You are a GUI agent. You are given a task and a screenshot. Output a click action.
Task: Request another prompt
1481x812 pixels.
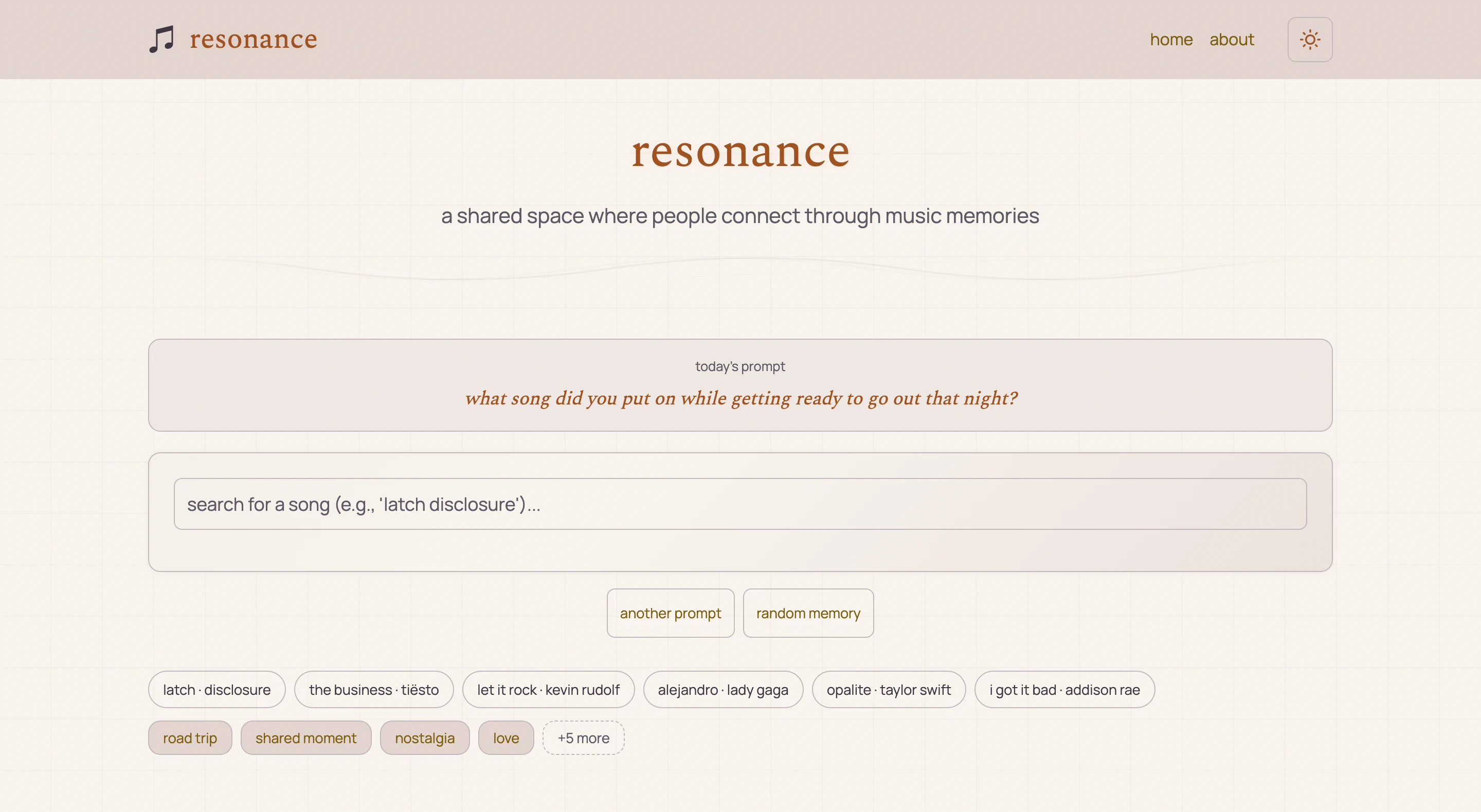pos(671,613)
